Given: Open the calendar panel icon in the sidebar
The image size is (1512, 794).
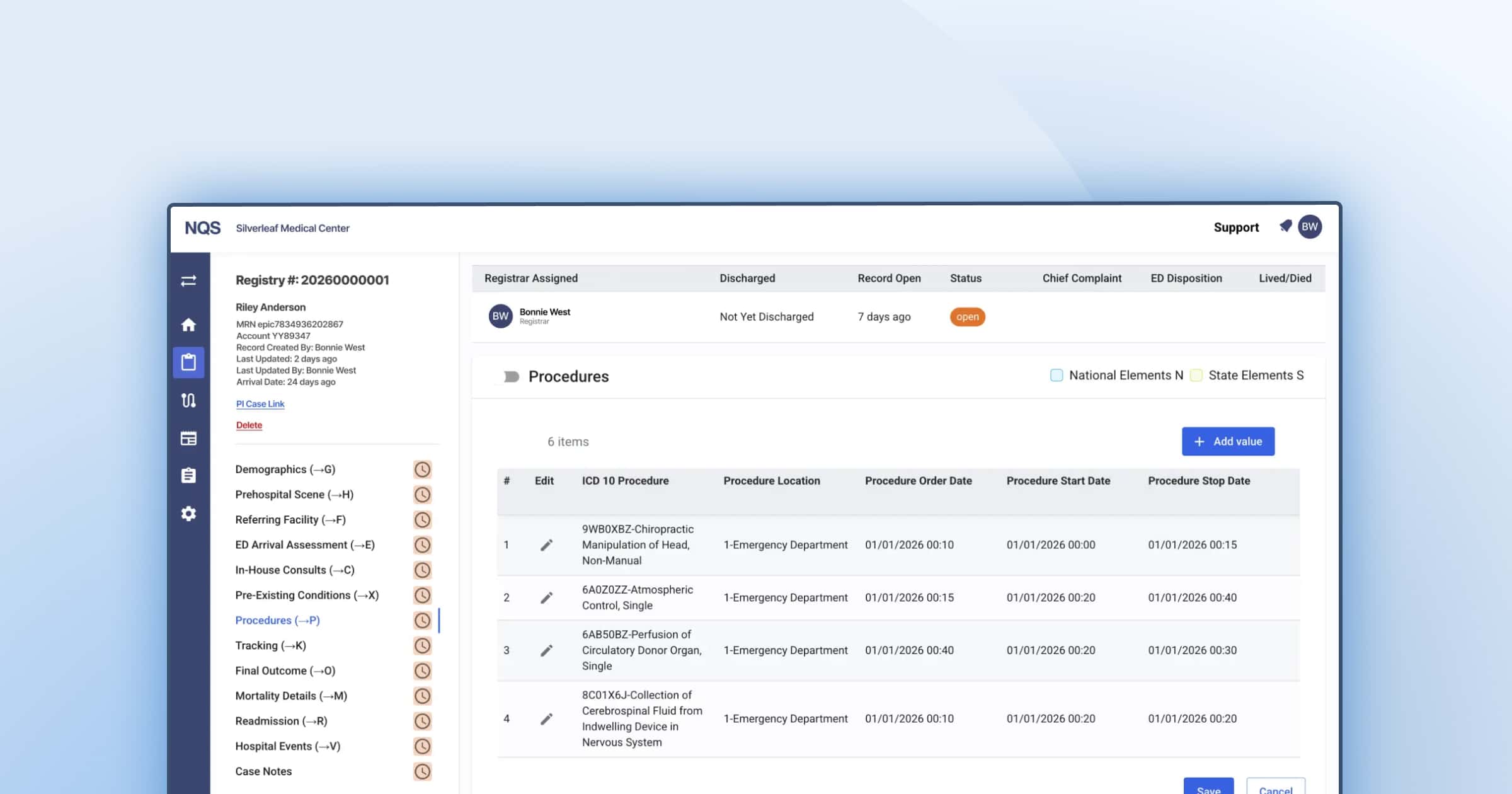Looking at the screenshot, I should point(188,438).
